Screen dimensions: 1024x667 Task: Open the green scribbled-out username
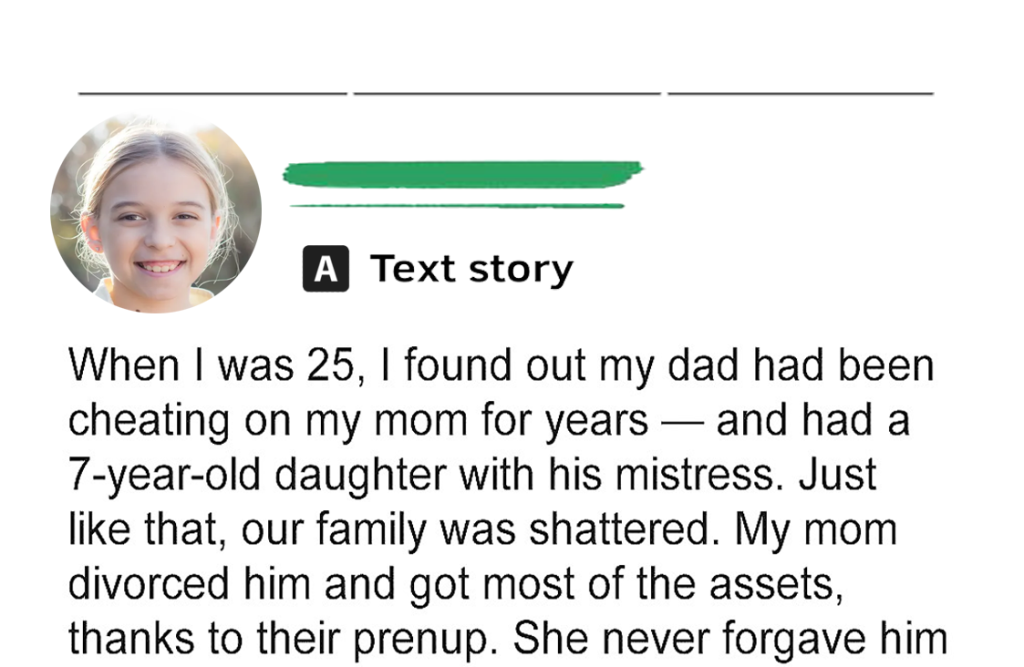click(x=462, y=174)
